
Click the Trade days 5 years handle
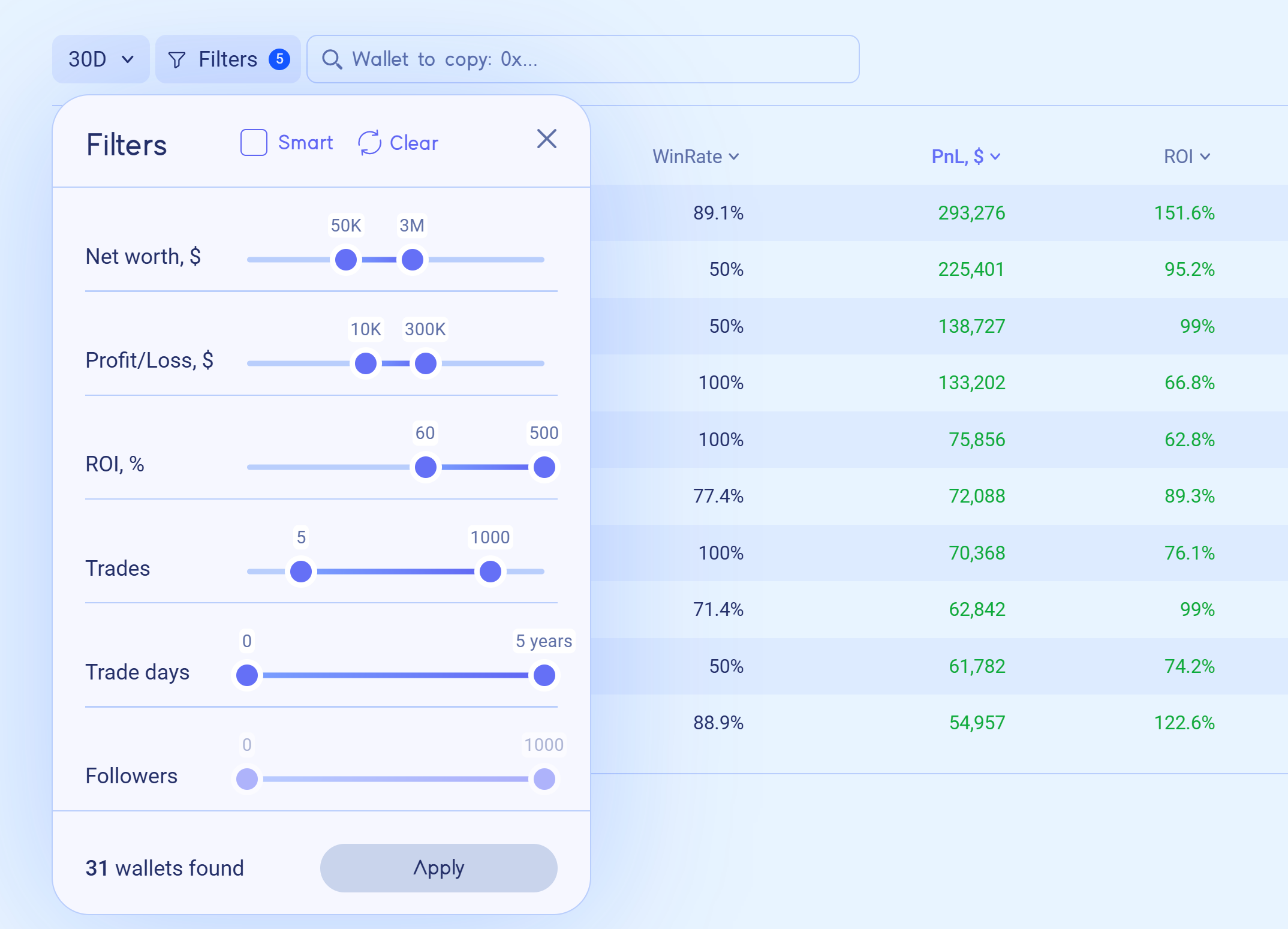click(544, 675)
